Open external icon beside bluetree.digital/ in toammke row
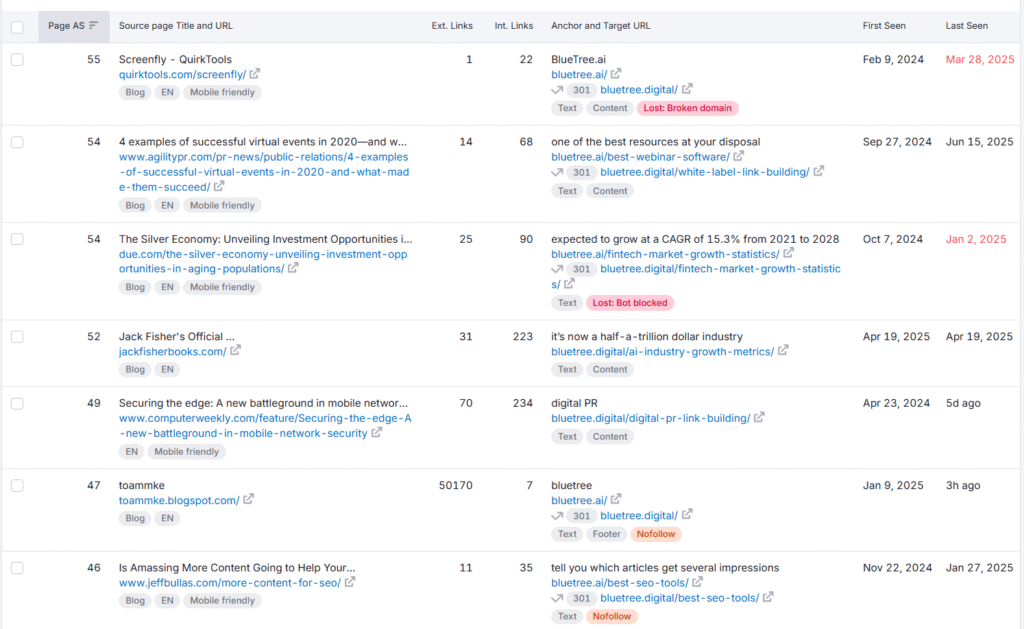Image resolution: width=1024 pixels, height=629 pixels. tap(687, 515)
